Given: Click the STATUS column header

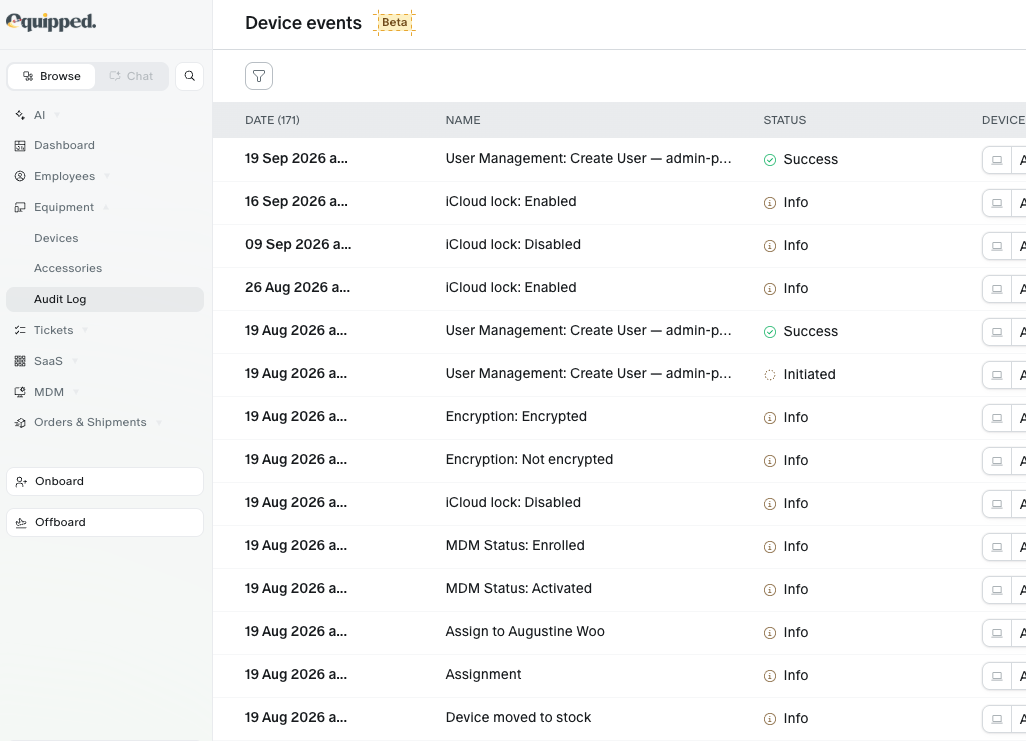Looking at the screenshot, I should 785,120.
